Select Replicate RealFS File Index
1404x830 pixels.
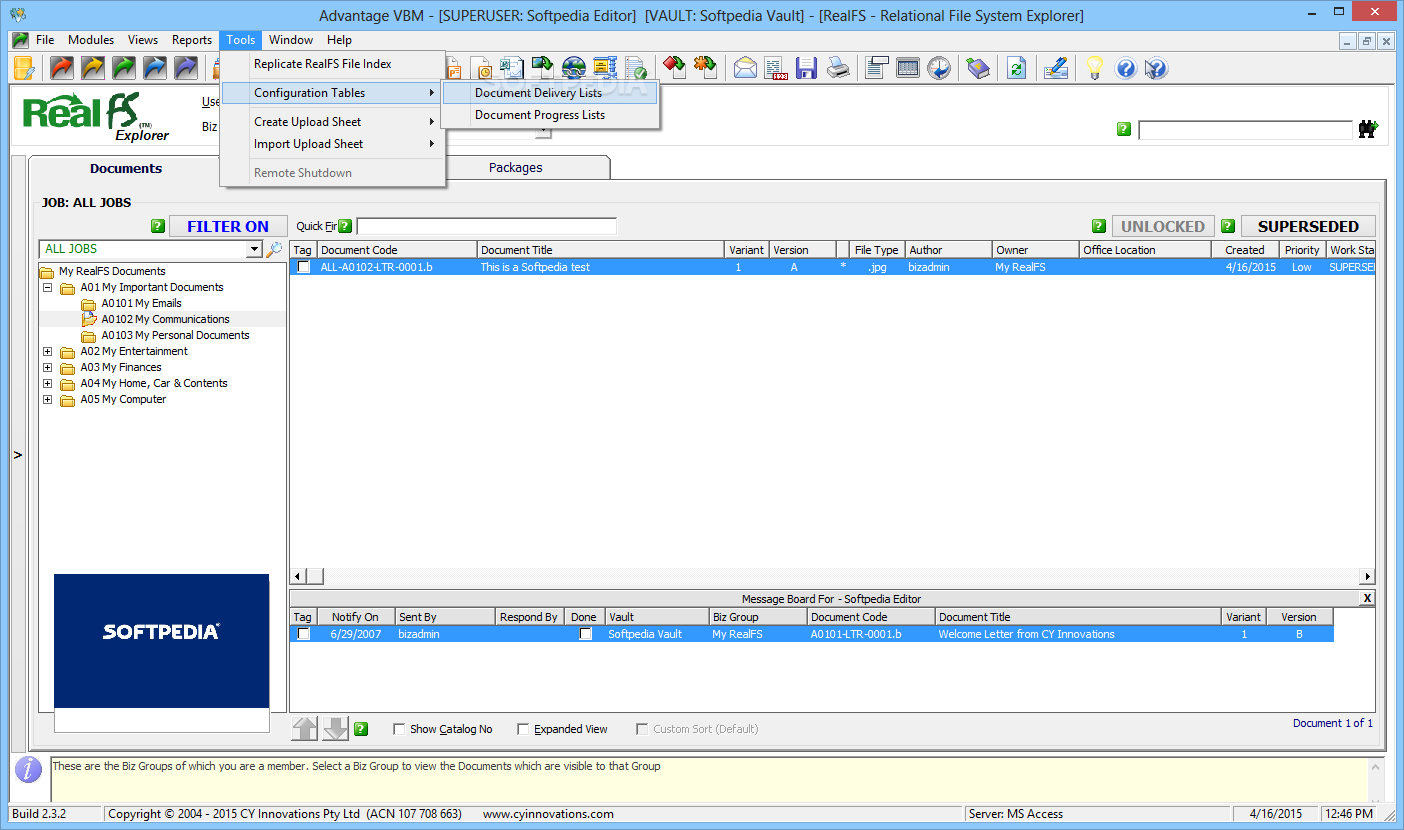pyautogui.click(x=332, y=64)
